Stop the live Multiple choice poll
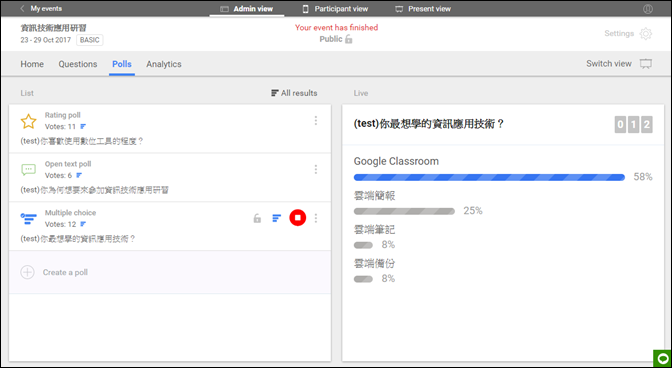 coord(297,218)
